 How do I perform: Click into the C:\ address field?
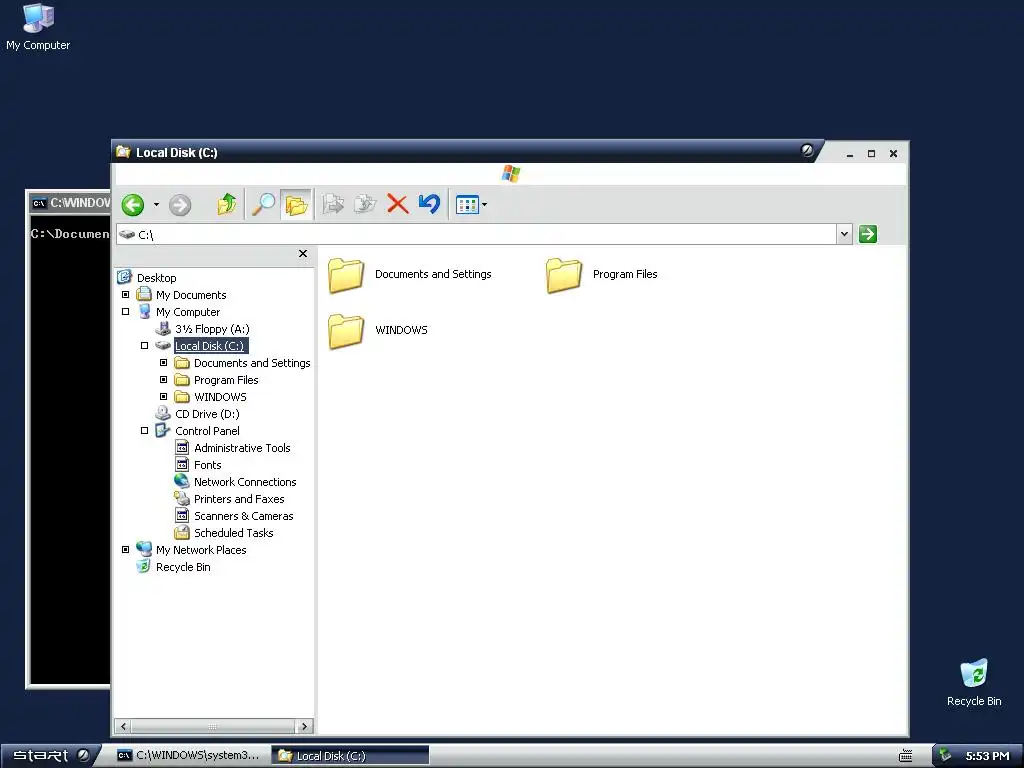tap(477, 234)
